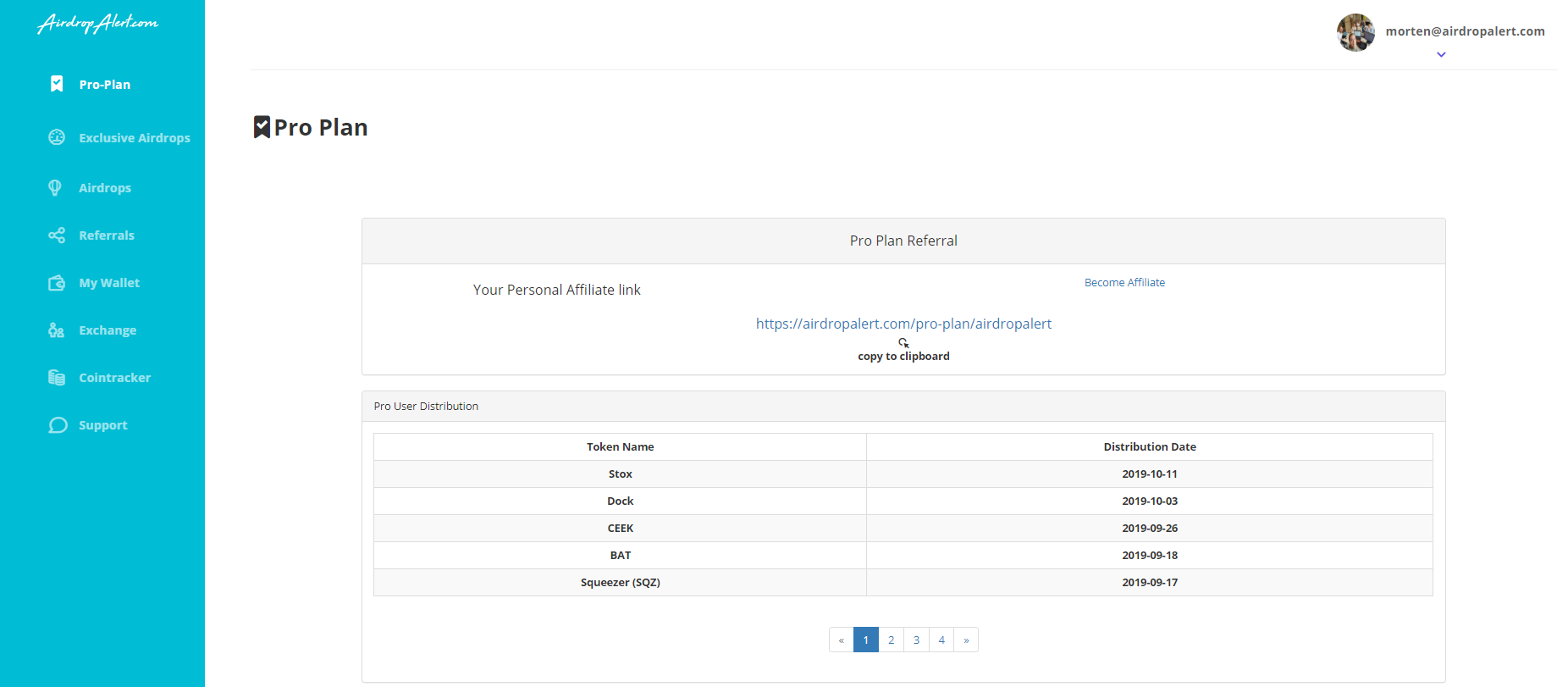Click copy to clipboard text
The image size is (1568, 687).
(903, 357)
